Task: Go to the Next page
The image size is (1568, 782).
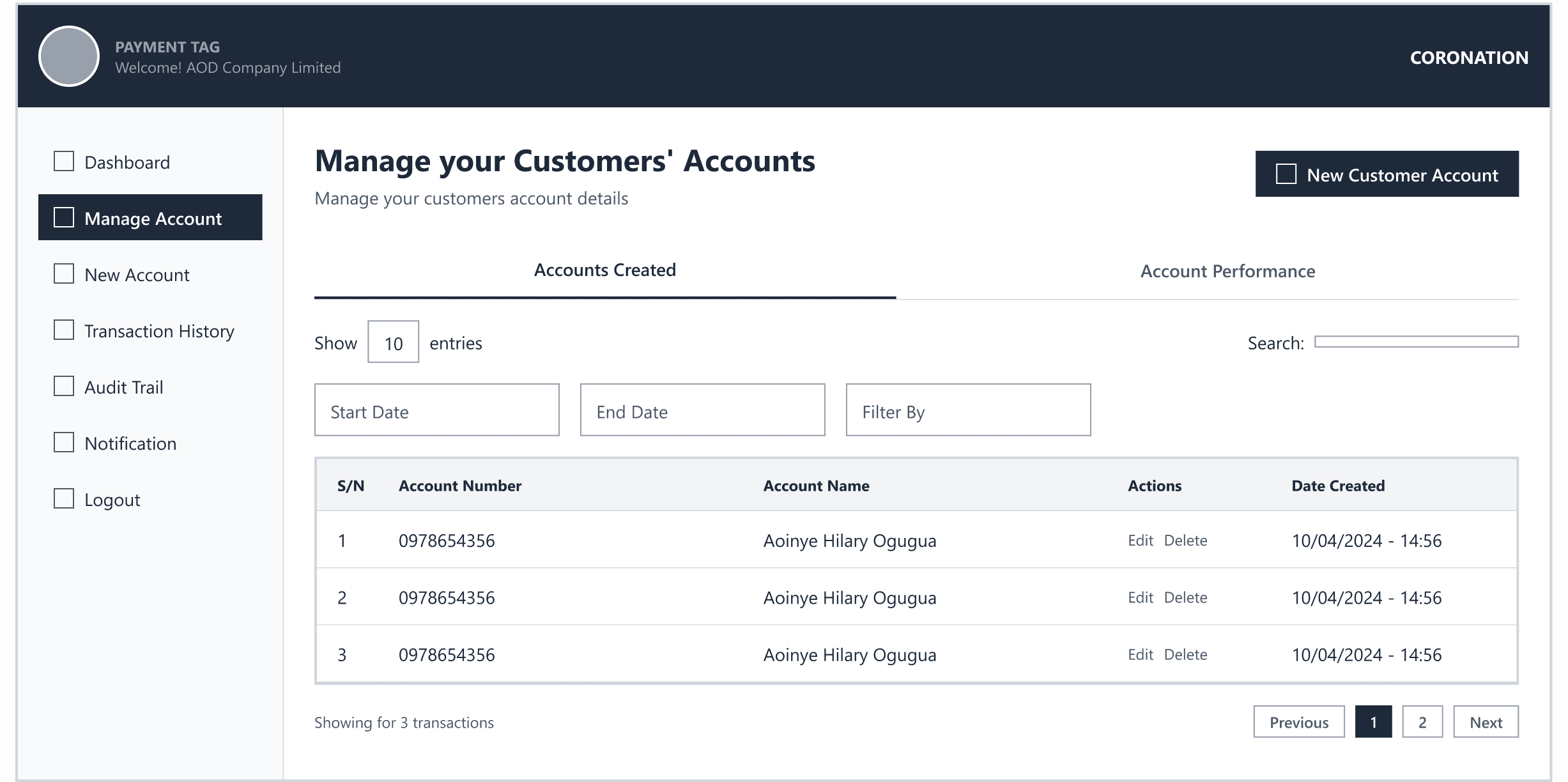Action: 1486,722
